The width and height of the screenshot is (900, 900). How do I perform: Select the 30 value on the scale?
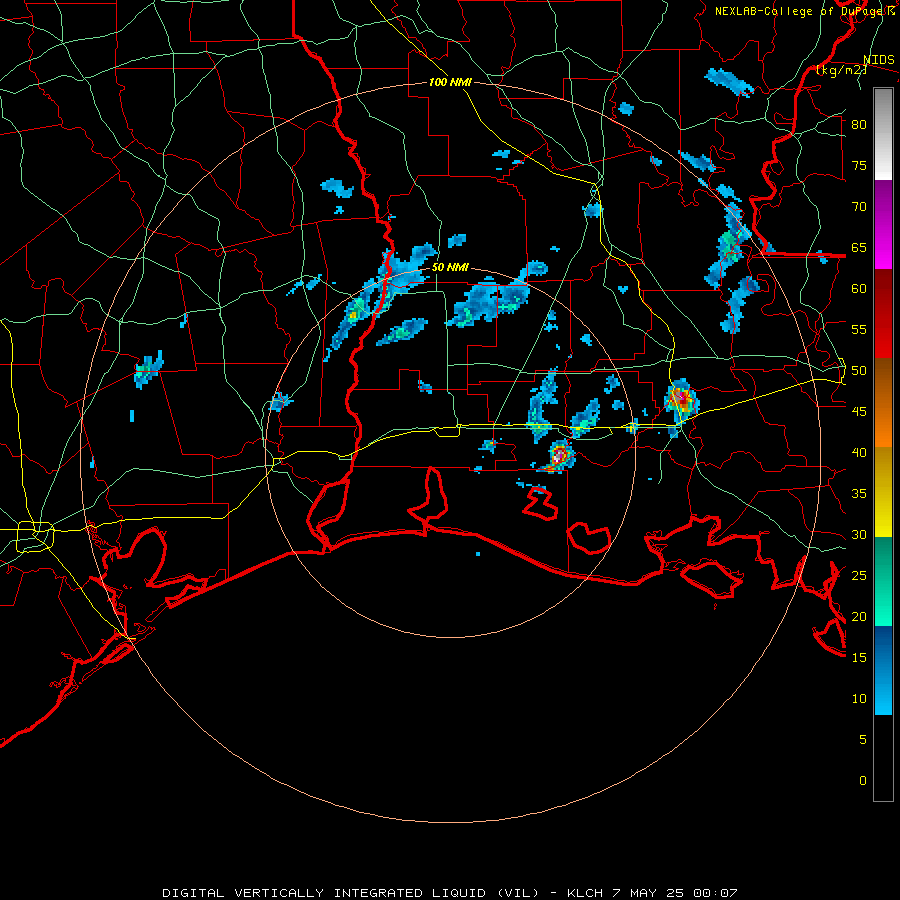tap(859, 534)
